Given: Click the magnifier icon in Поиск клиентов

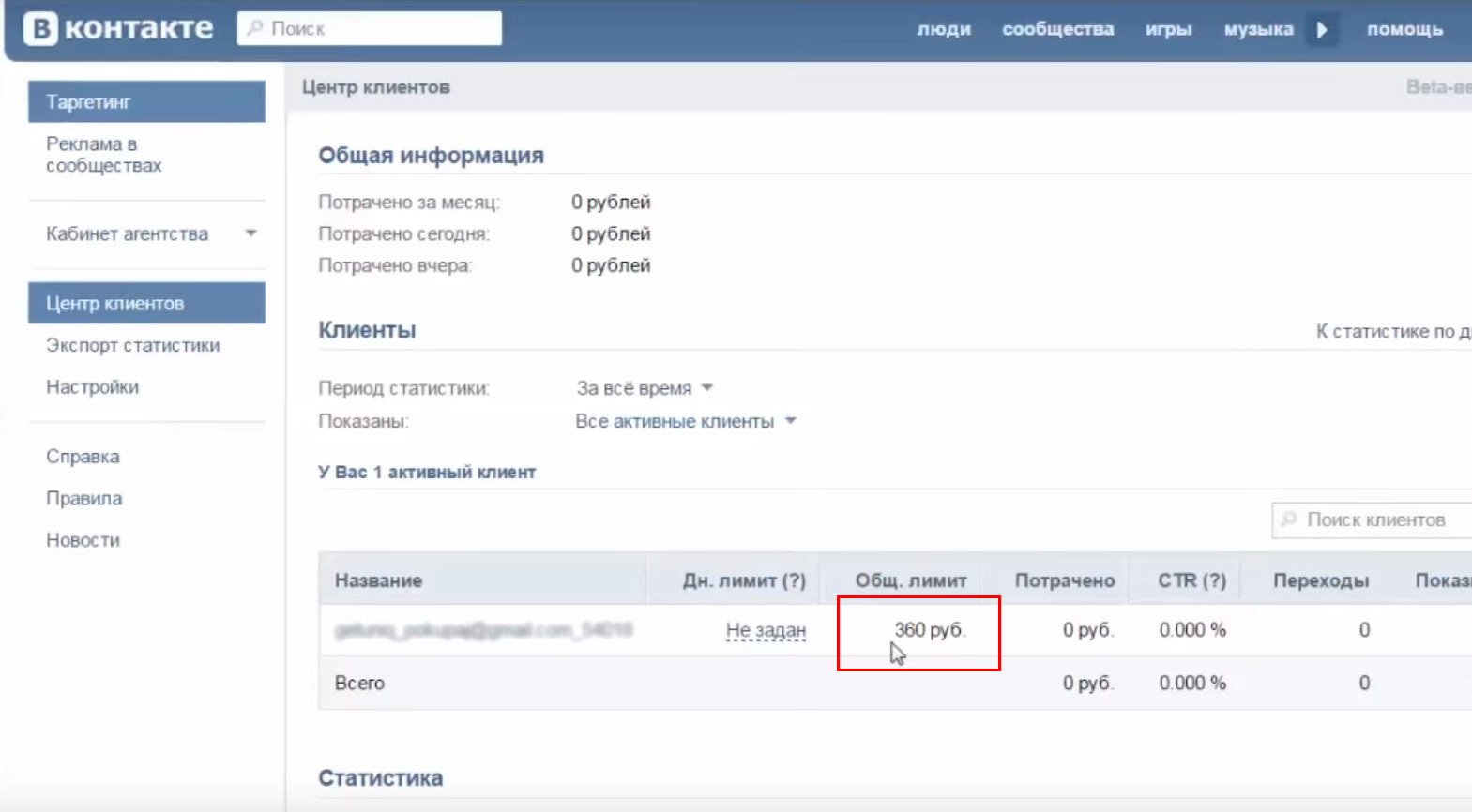Looking at the screenshot, I should pos(1289,519).
